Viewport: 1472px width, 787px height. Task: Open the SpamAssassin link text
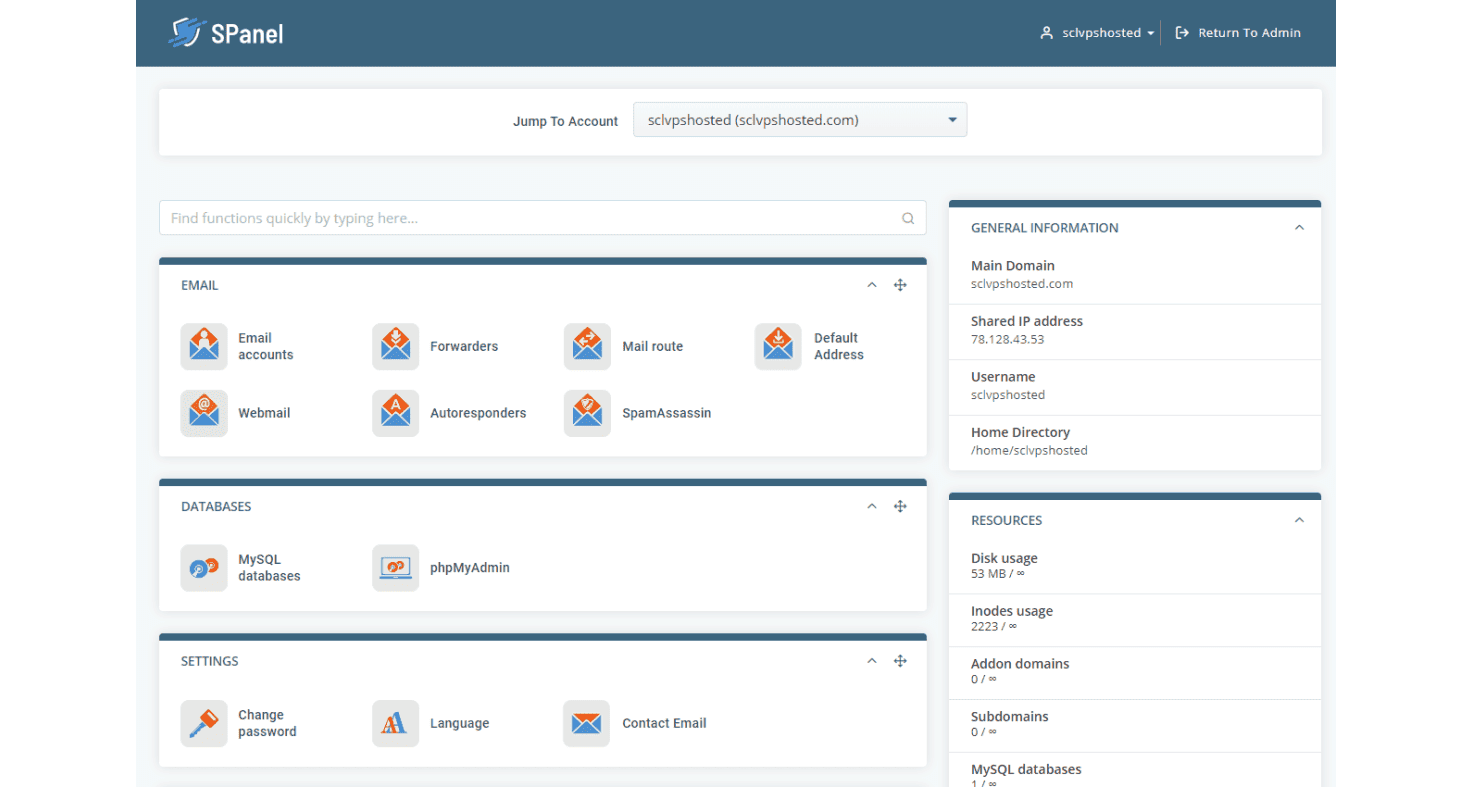[x=667, y=413]
